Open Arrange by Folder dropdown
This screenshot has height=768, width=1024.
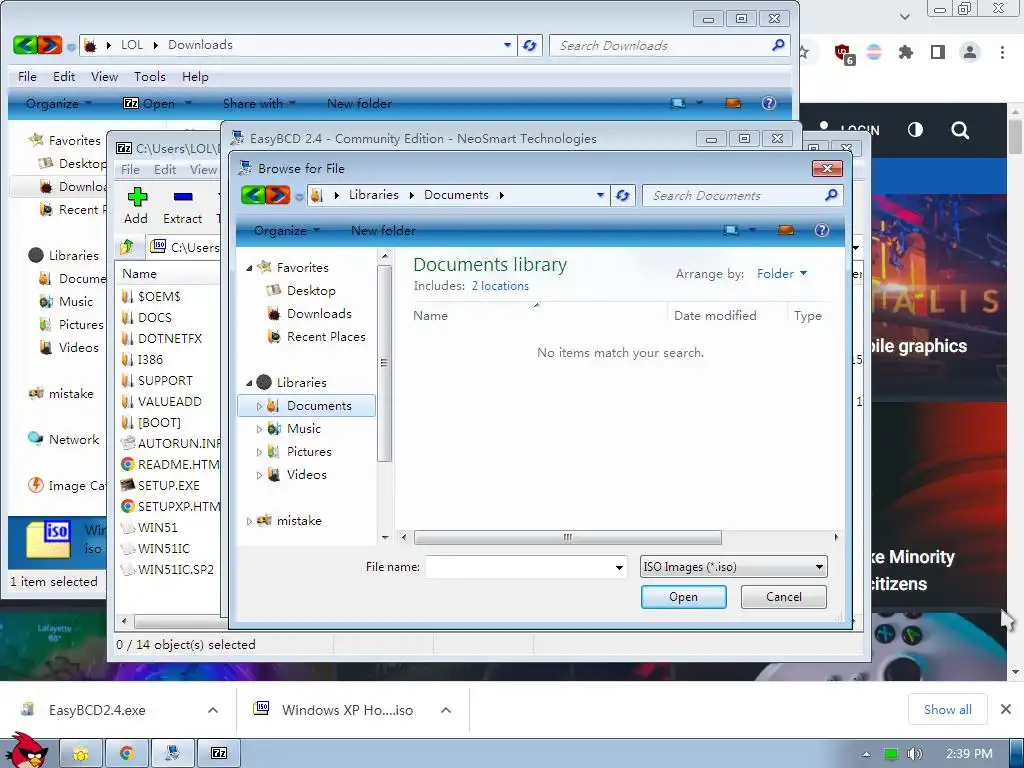pyautogui.click(x=782, y=274)
